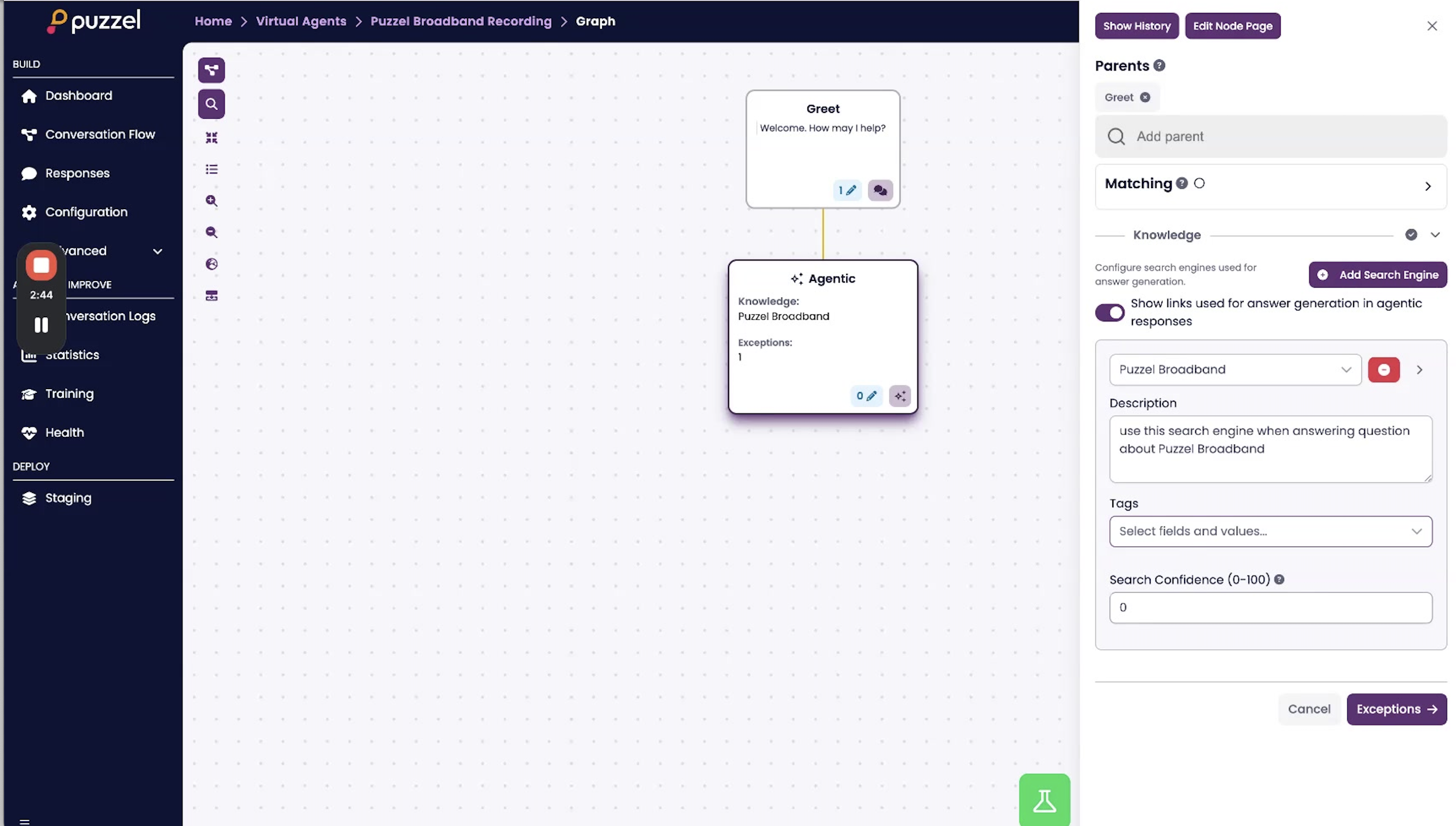Viewport: 1456px width, 826px height.
Task: Open Conversation Flow in sidebar
Action: click(x=100, y=134)
